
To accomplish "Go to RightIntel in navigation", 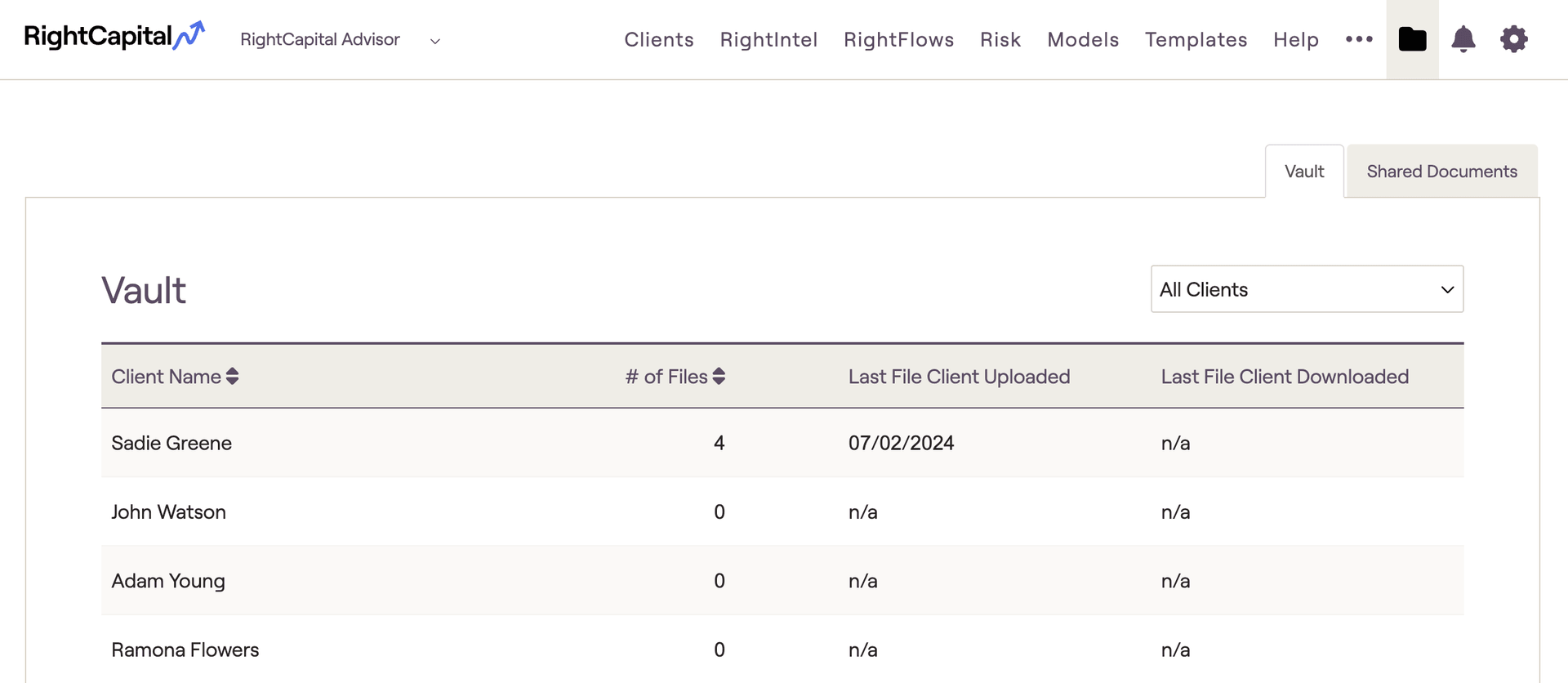I will pos(768,40).
